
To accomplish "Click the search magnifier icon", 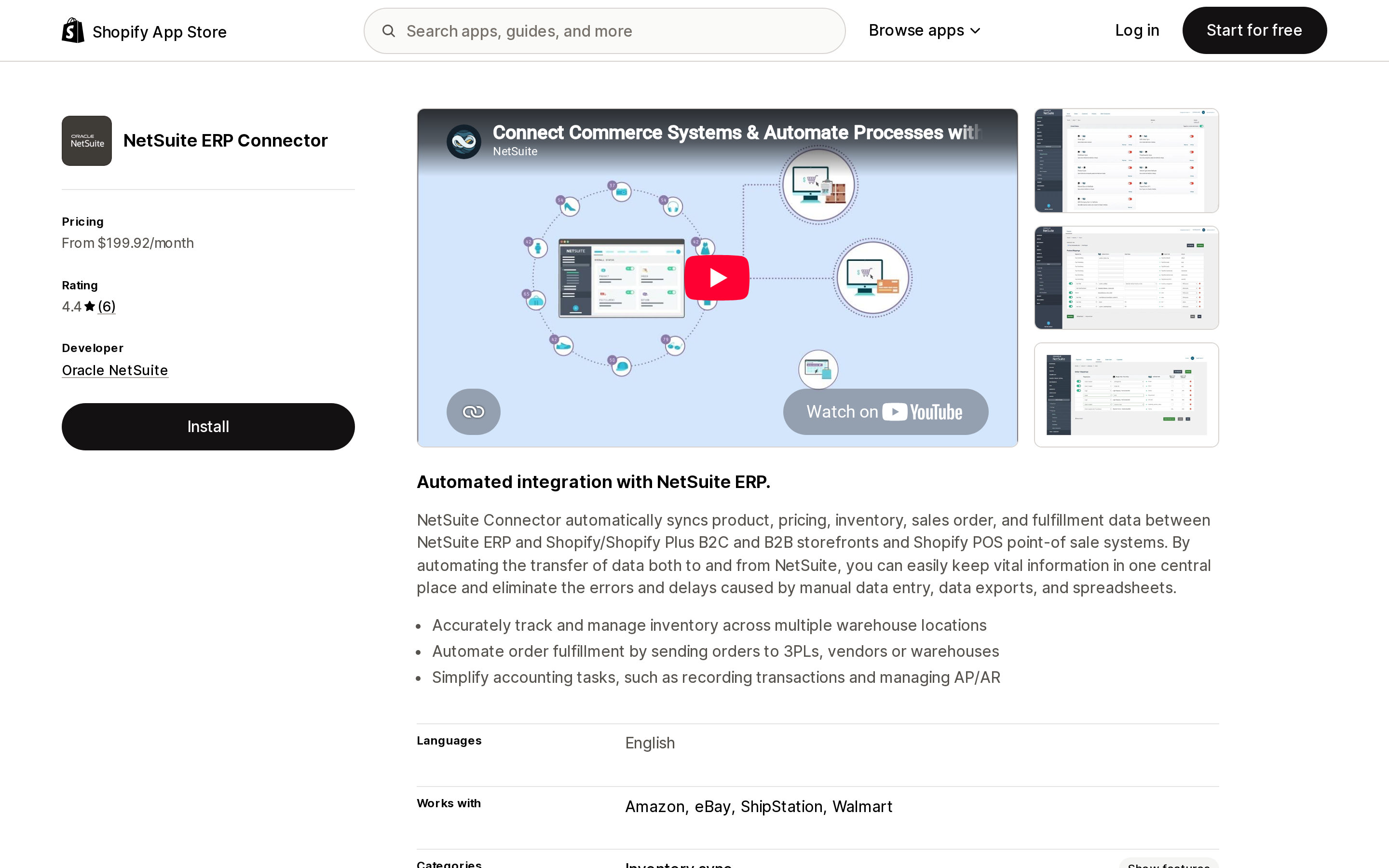I will pyautogui.click(x=389, y=31).
